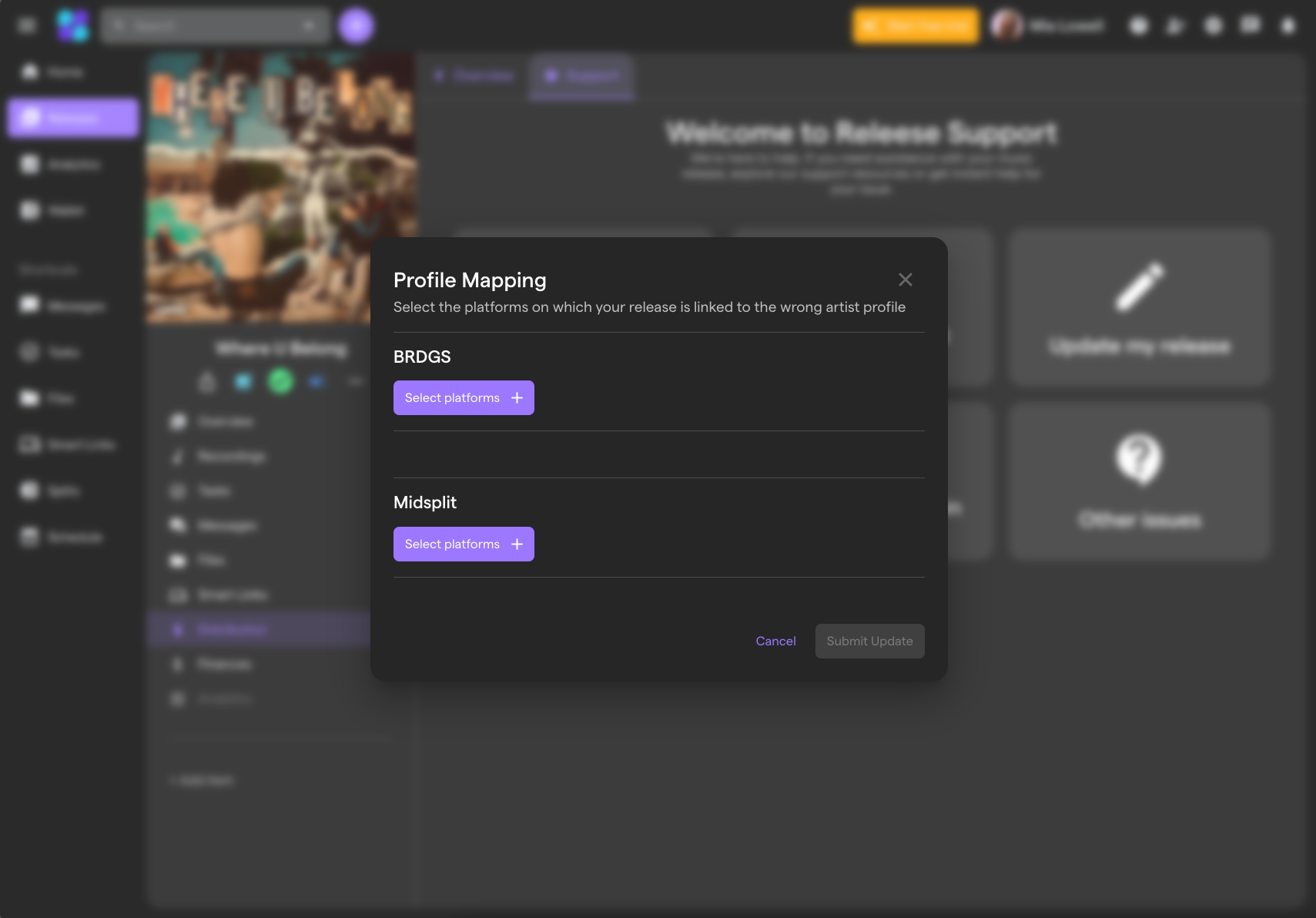This screenshot has height=918, width=1316.
Task: Open the Other issues question mark card
Action: (x=1139, y=481)
